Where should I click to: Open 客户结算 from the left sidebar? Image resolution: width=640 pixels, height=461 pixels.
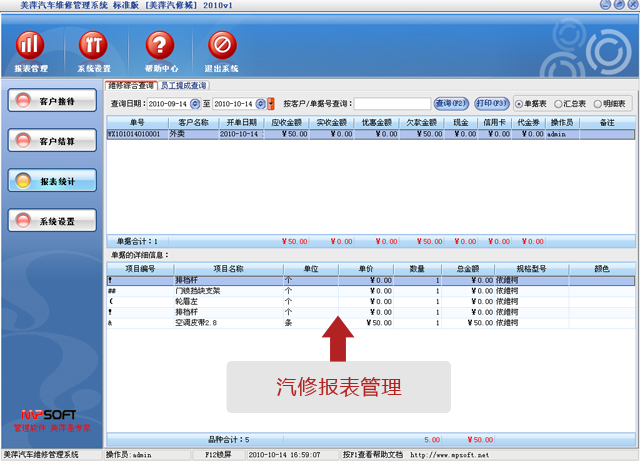coord(52,141)
